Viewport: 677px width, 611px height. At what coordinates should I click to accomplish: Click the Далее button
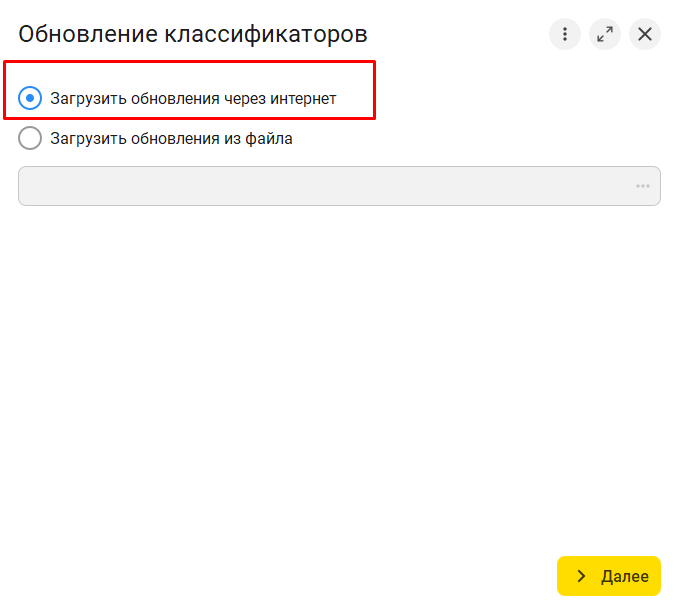[609, 576]
